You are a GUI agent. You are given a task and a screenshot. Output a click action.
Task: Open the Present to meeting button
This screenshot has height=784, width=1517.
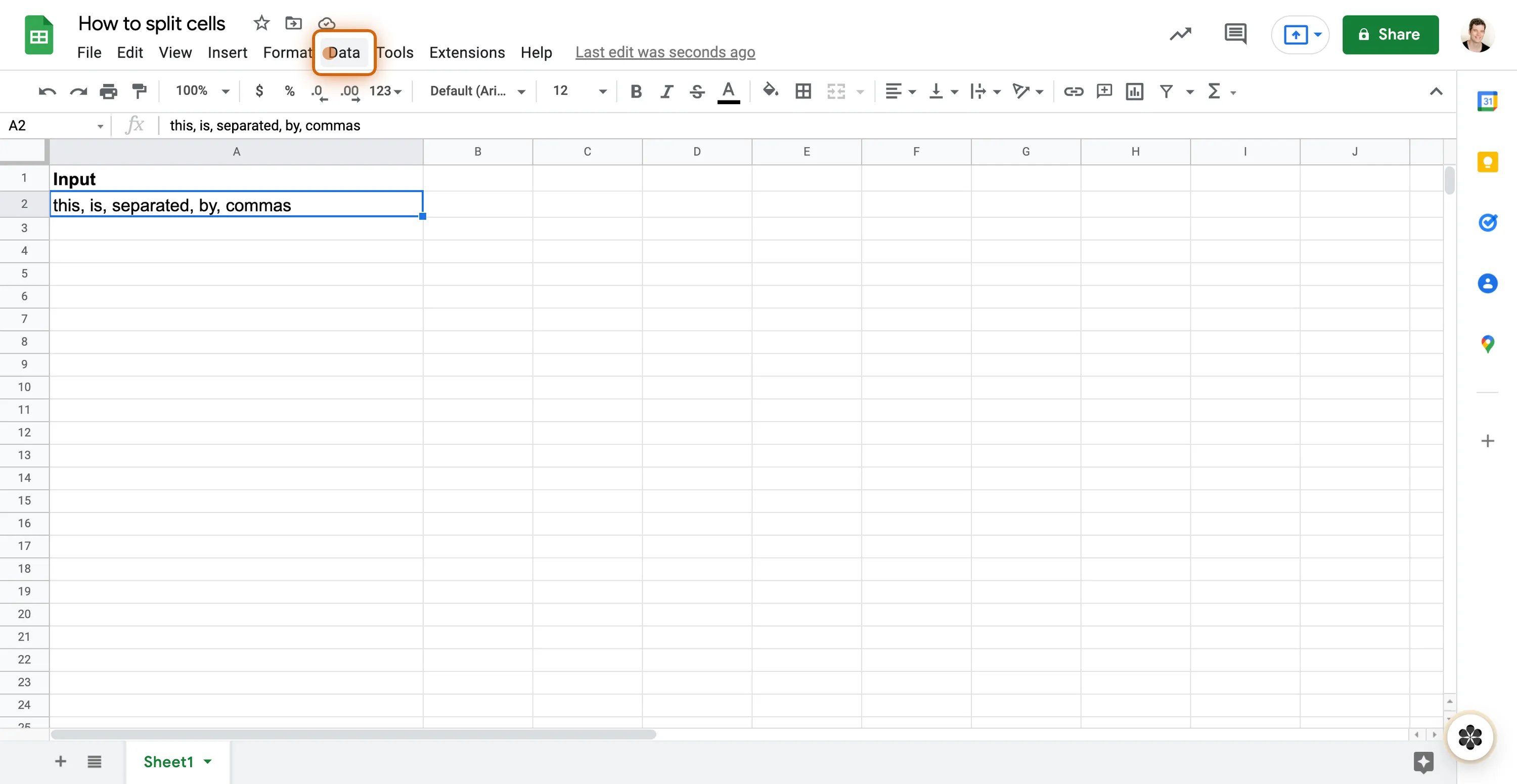point(1300,35)
